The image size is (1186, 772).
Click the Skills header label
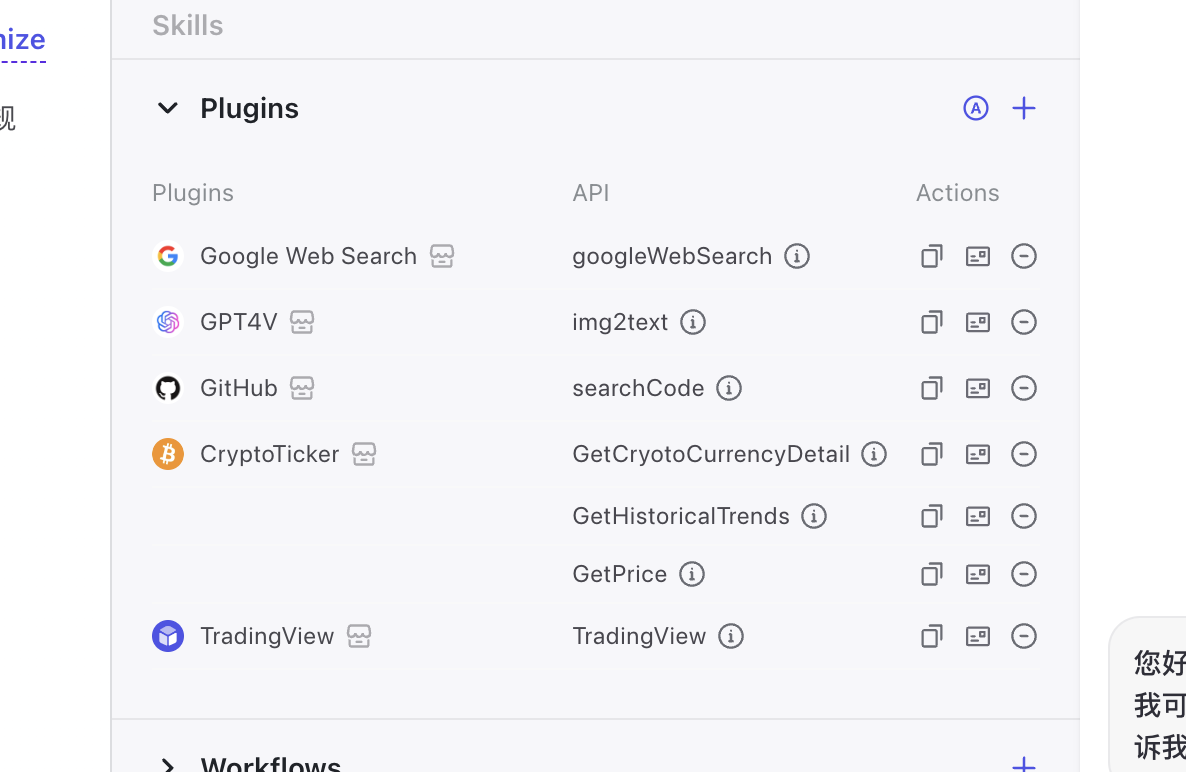(x=188, y=25)
